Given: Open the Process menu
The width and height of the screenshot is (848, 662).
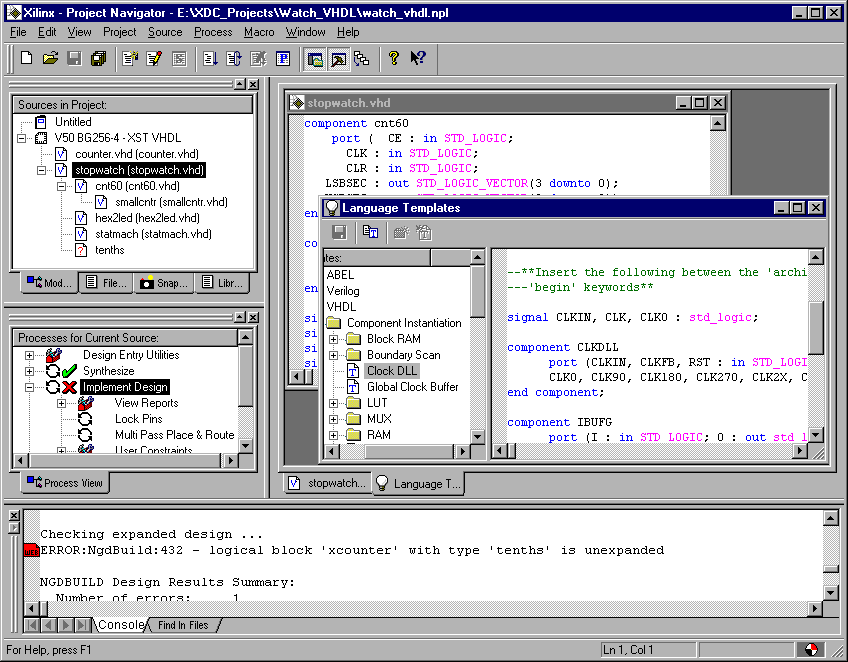Looking at the screenshot, I should click(x=213, y=32).
